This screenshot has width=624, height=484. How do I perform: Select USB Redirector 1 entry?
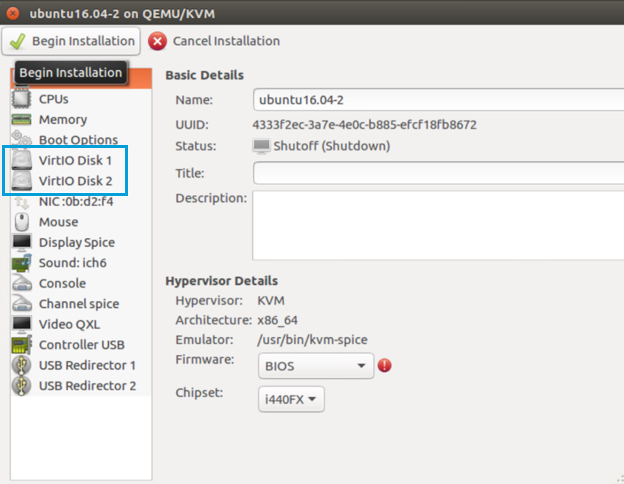coord(81,365)
